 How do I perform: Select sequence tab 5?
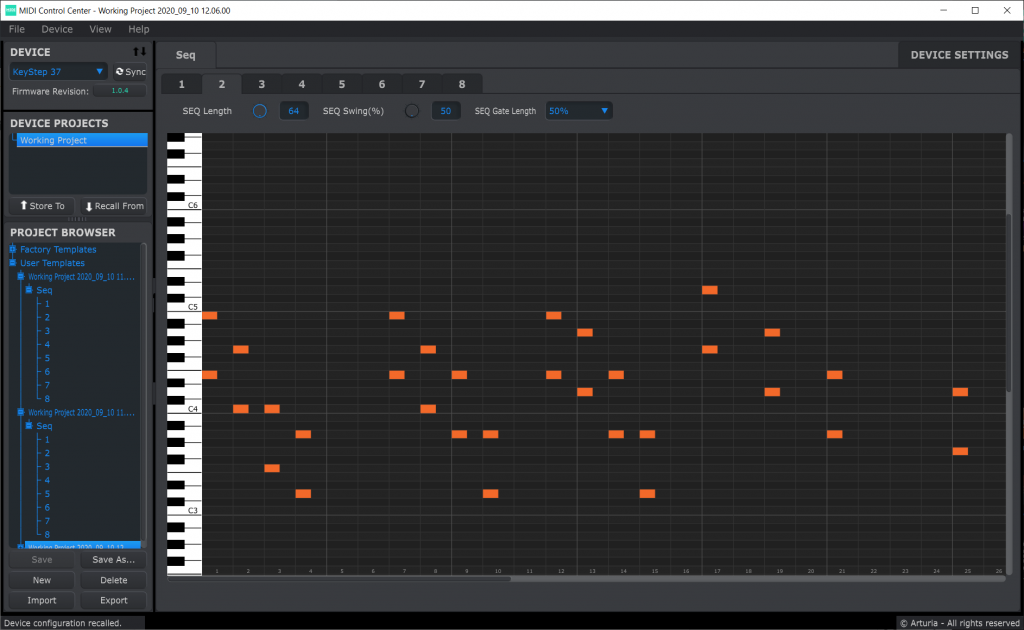click(341, 84)
